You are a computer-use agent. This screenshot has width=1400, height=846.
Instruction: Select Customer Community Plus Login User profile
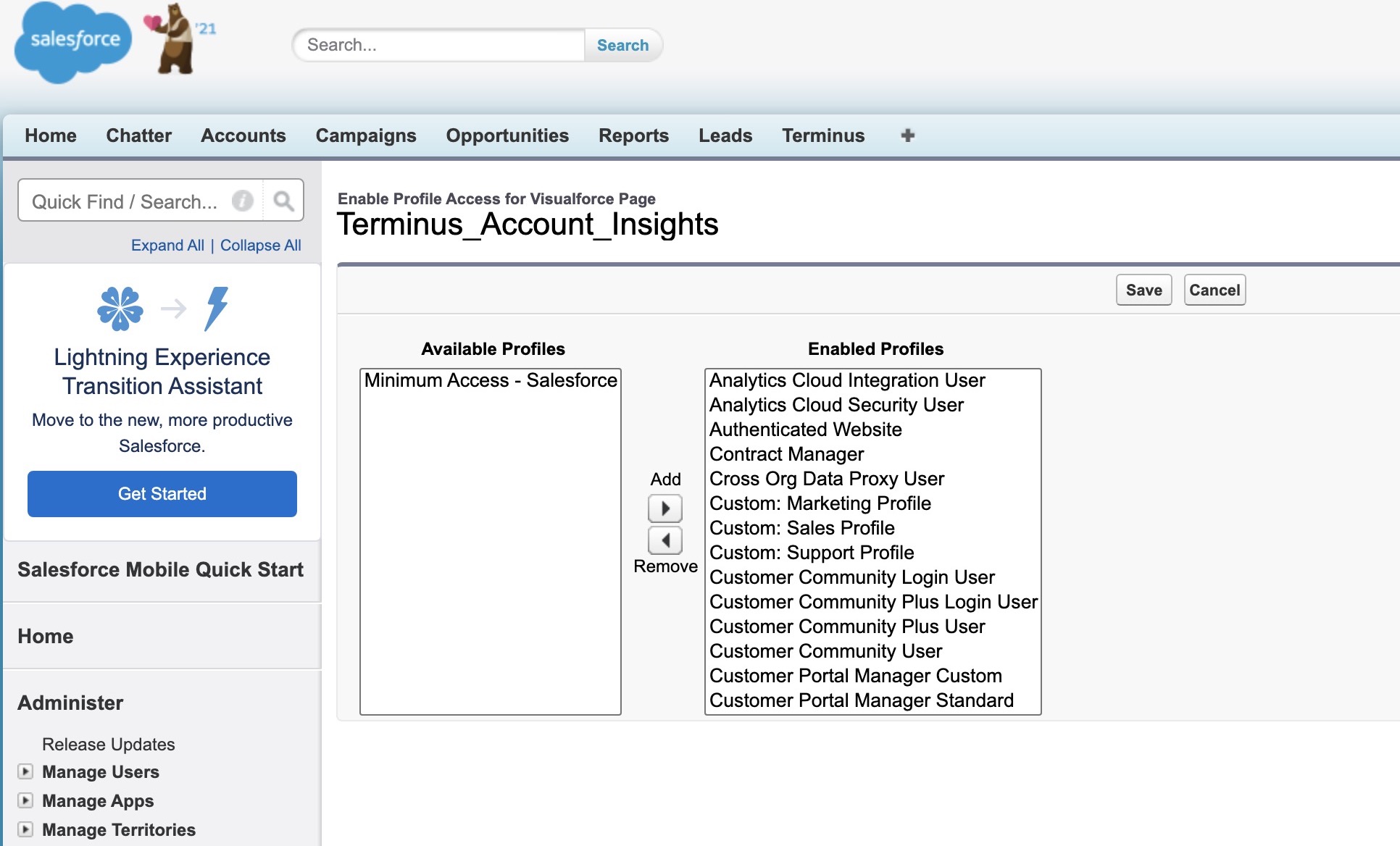pyautogui.click(x=872, y=602)
